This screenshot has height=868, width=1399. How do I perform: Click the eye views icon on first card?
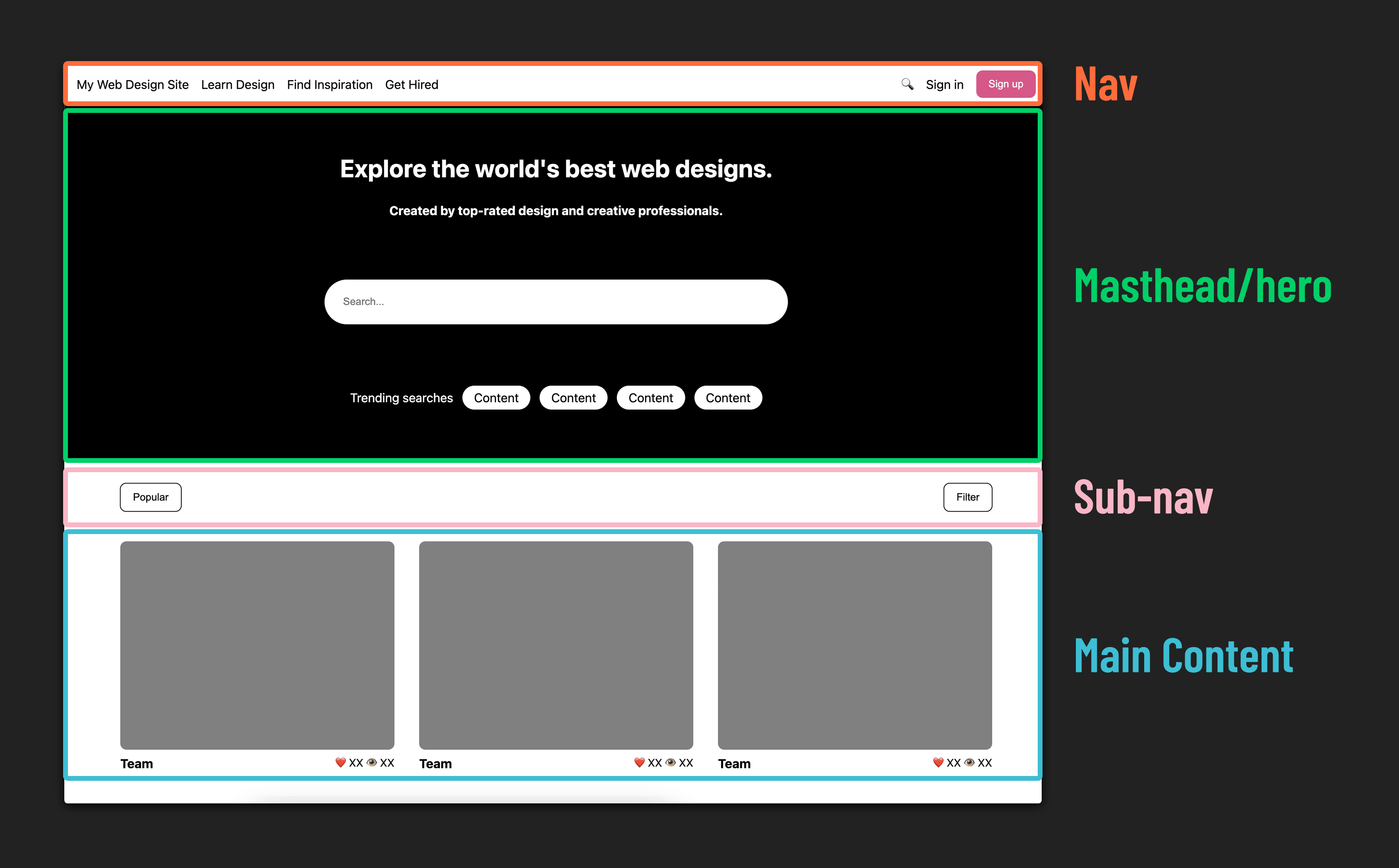(372, 762)
